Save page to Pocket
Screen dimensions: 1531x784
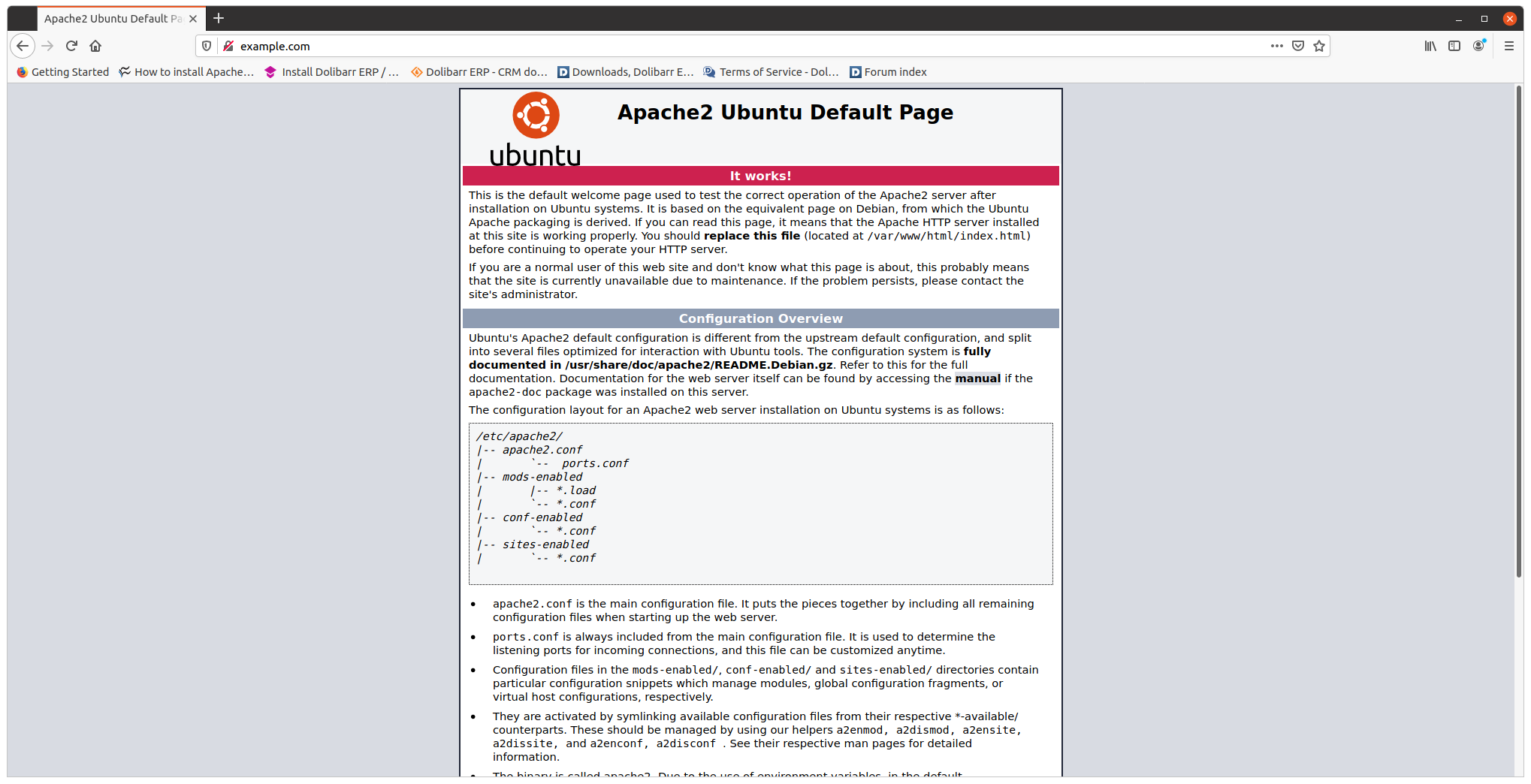point(1297,46)
